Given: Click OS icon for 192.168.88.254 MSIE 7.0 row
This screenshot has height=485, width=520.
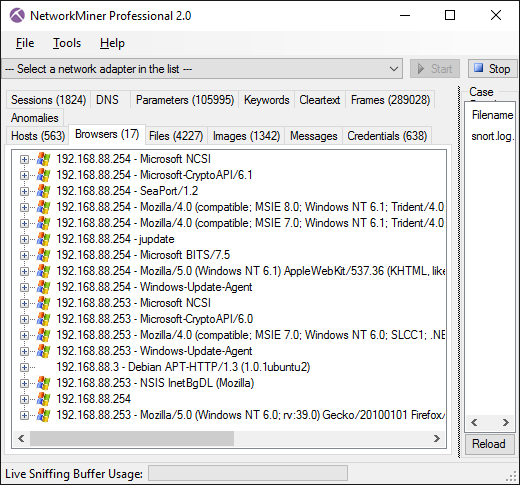Looking at the screenshot, I should point(43,223).
